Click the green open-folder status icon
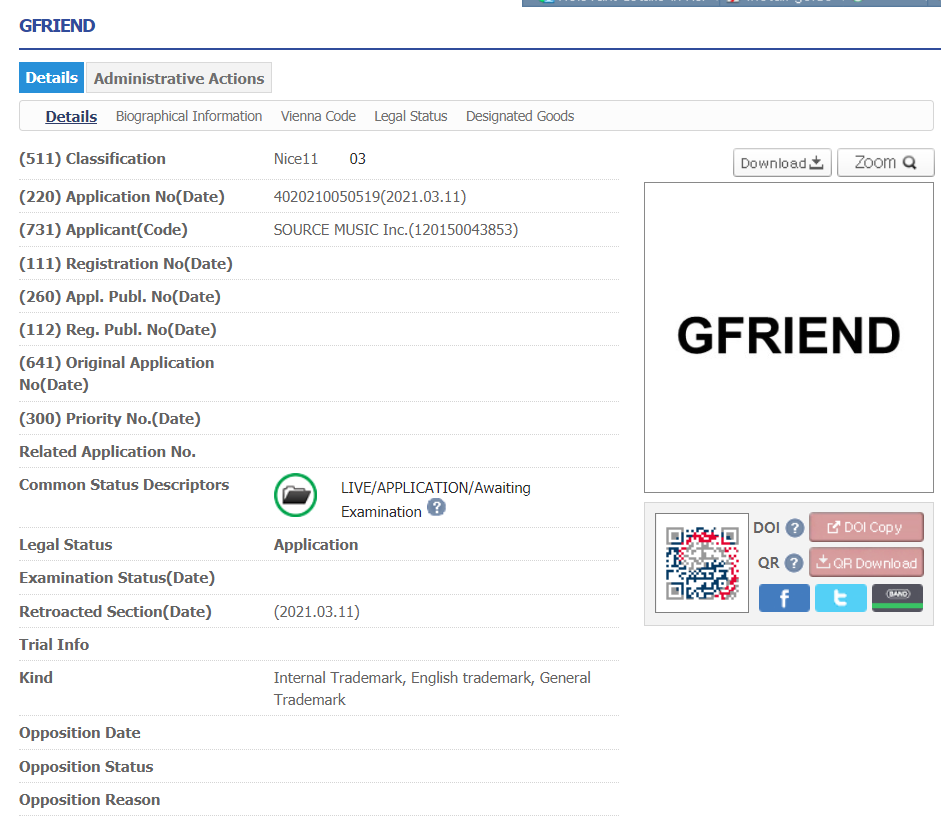This screenshot has height=825, width=941. pyautogui.click(x=295, y=495)
